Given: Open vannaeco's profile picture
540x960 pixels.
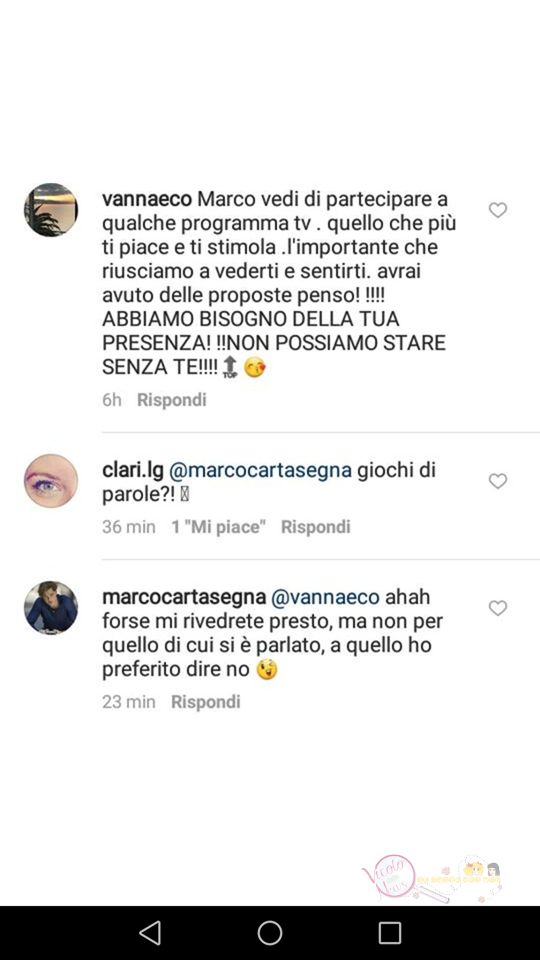Looking at the screenshot, I should pyautogui.click(x=51, y=209).
